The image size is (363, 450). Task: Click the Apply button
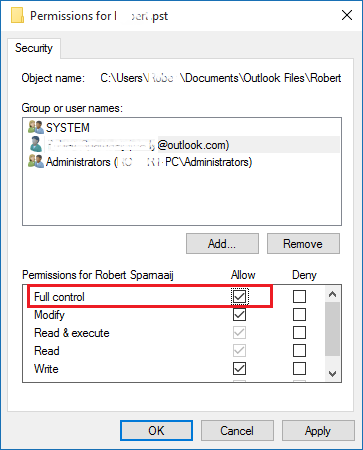point(318,430)
